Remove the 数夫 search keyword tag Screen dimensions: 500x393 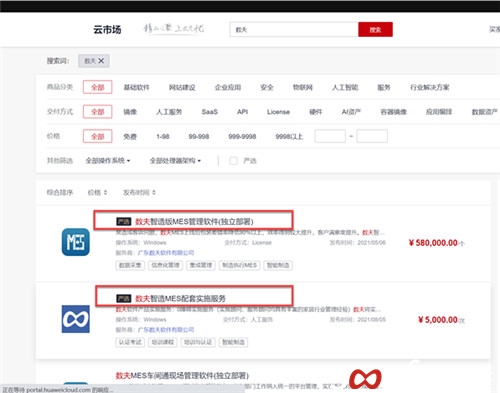click(101, 61)
